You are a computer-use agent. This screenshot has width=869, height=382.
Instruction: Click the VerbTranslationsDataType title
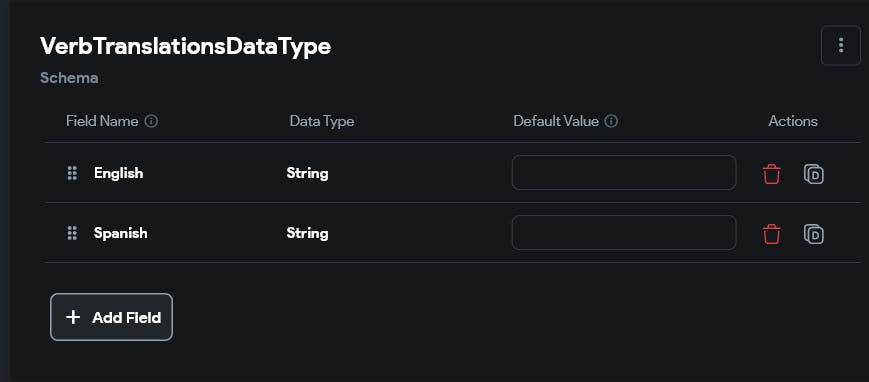pos(186,47)
